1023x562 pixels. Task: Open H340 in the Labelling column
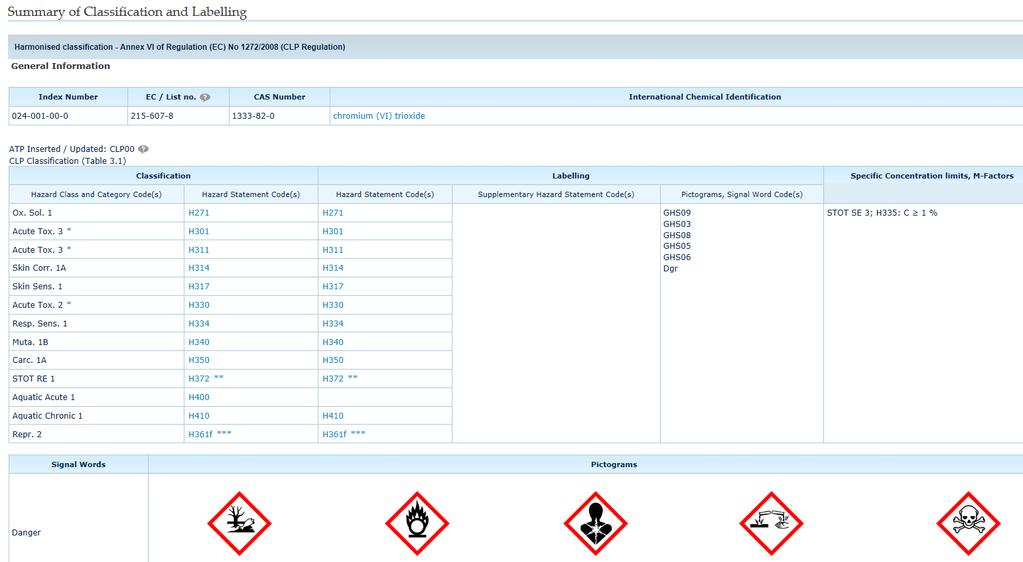(x=333, y=342)
